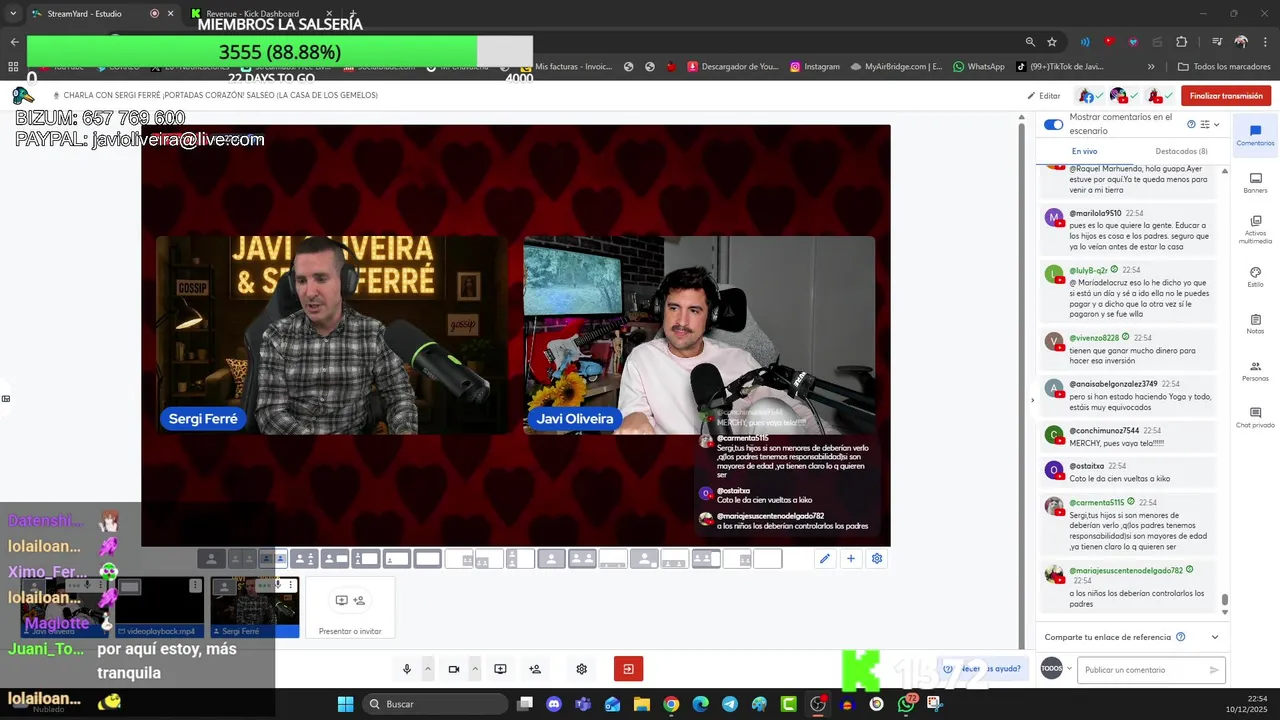The width and height of the screenshot is (1280, 720).
Task: Open Descargador de You... bookmark
Action: [x=732, y=66]
